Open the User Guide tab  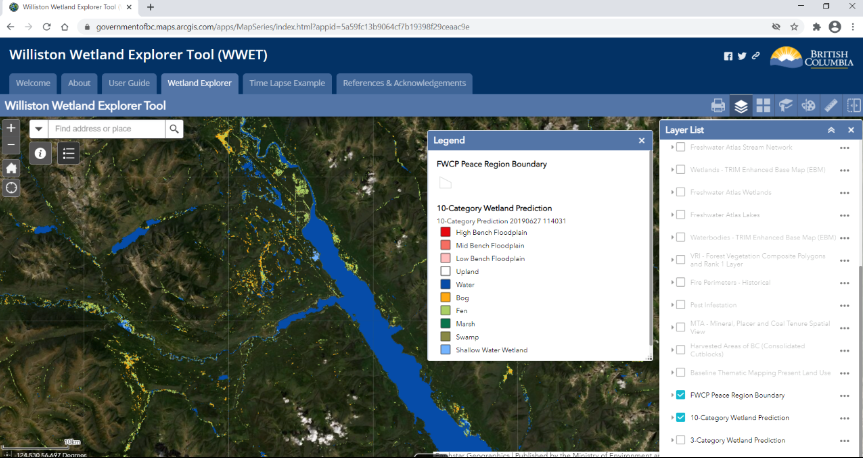(129, 83)
